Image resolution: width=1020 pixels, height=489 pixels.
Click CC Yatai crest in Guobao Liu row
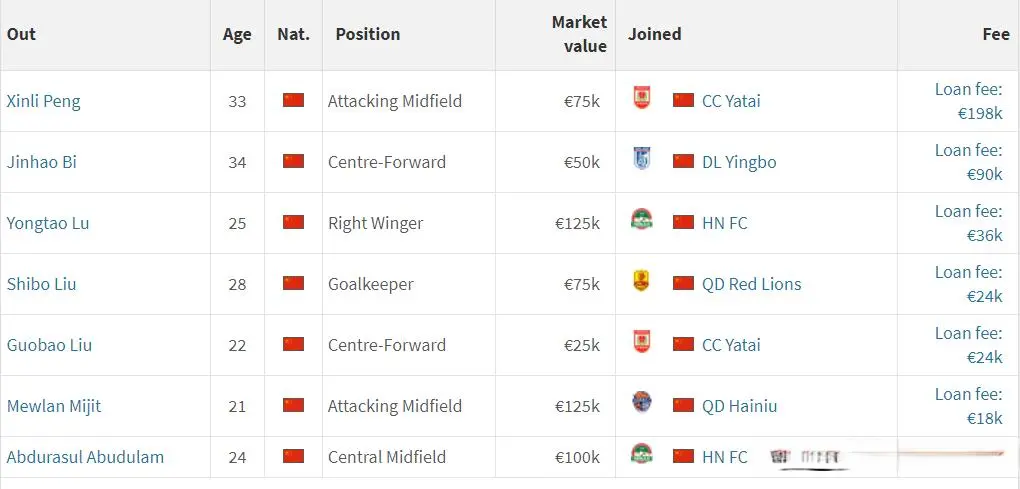(x=641, y=341)
